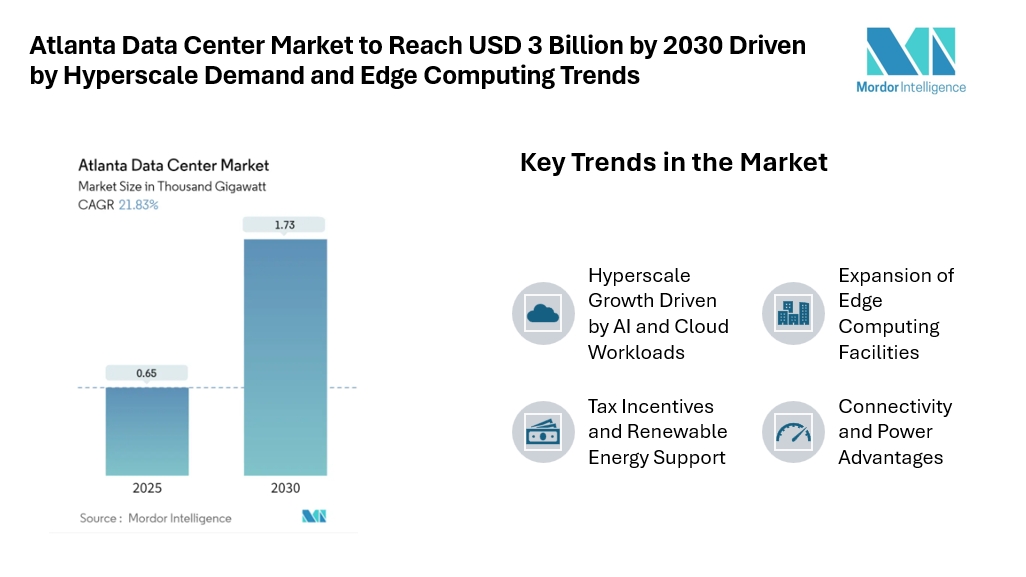Viewport: 1026px width, 577px height.
Task: Click the 'Mordor Intelligence' wordmark under the logo
Action: click(911, 87)
